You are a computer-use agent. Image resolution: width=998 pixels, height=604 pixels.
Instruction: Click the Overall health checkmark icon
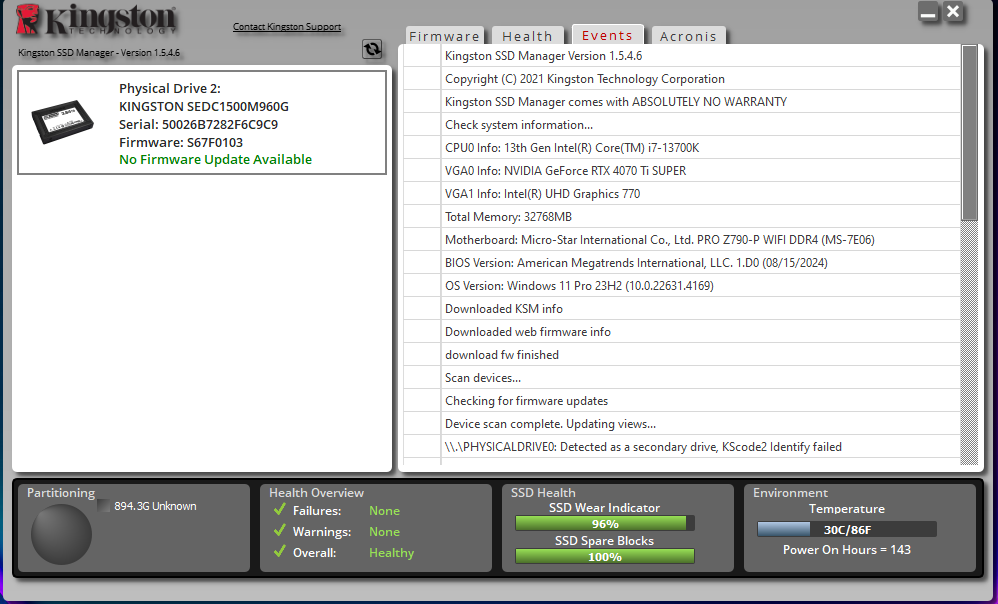point(280,553)
